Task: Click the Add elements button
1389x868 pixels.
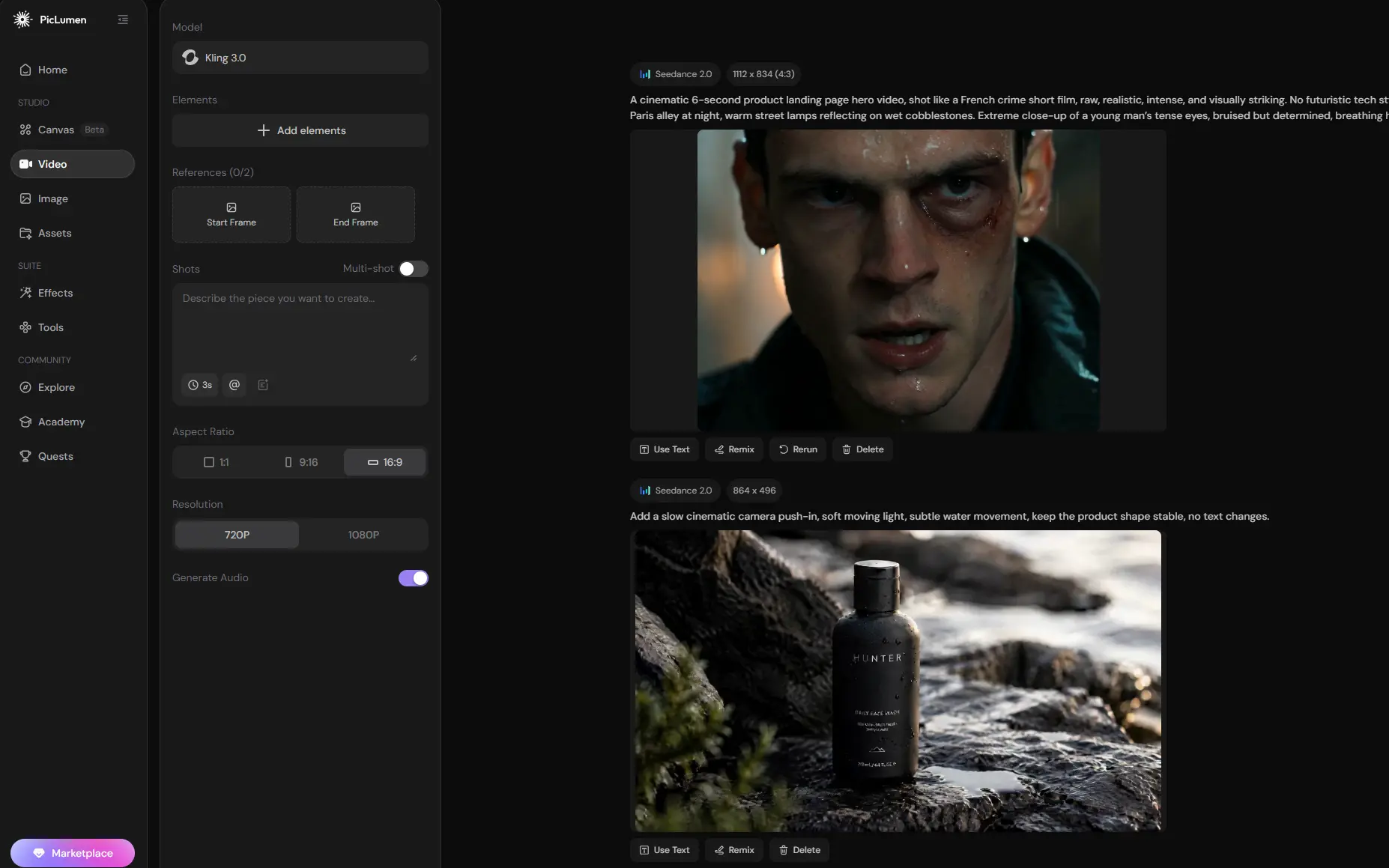Action: [x=300, y=130]
